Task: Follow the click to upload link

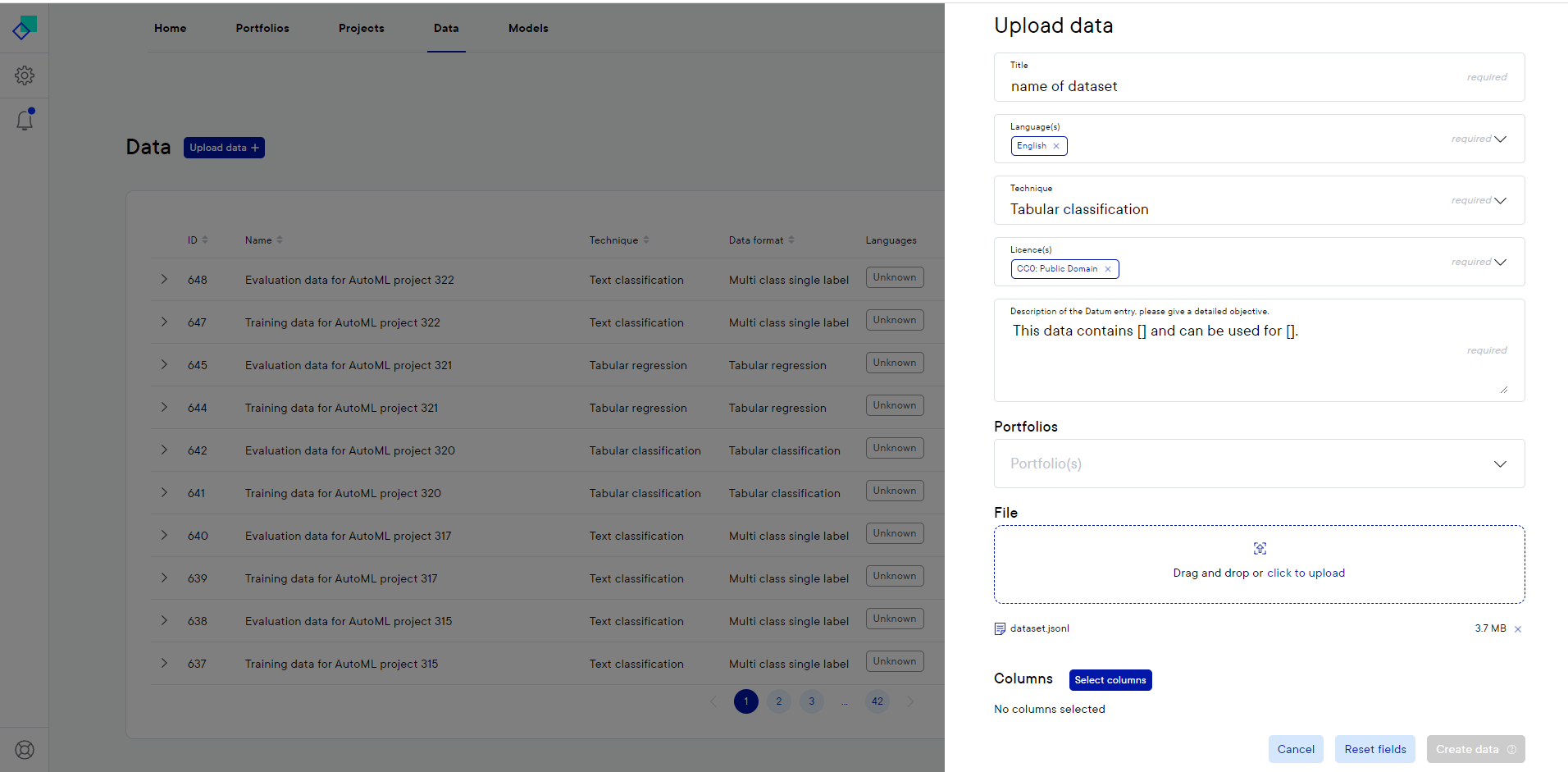Action: [1306, 573]
